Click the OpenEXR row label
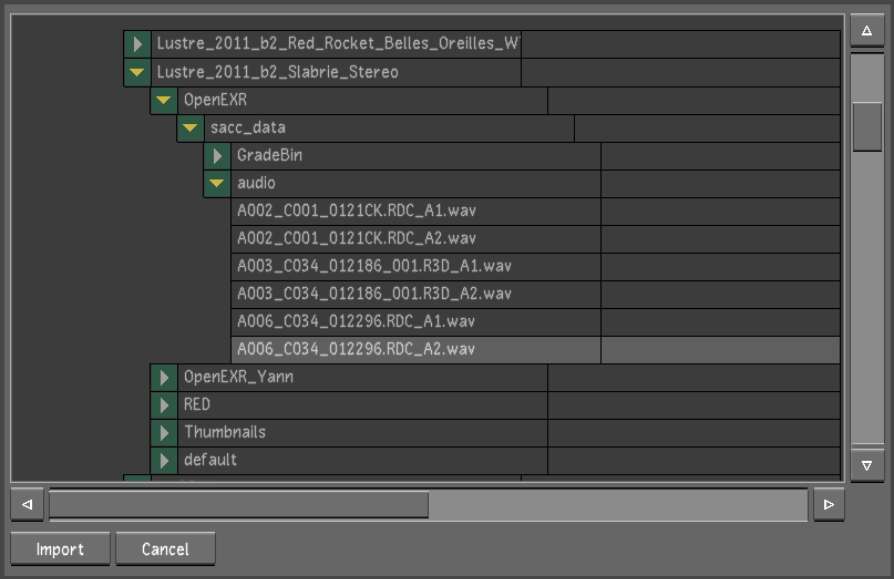Screen dimensions: 894x579 215,100
